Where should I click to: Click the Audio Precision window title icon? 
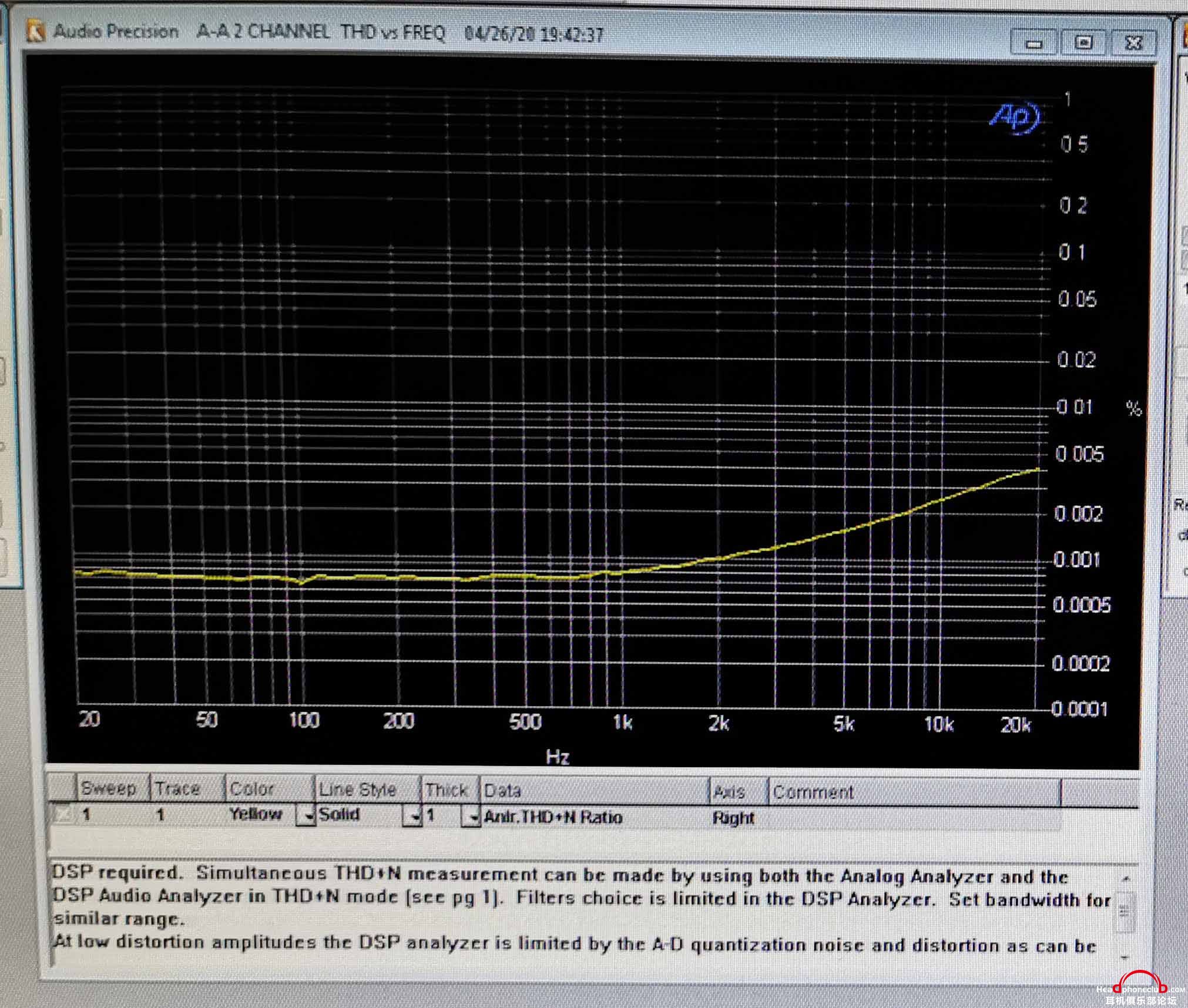pos(36,31)
